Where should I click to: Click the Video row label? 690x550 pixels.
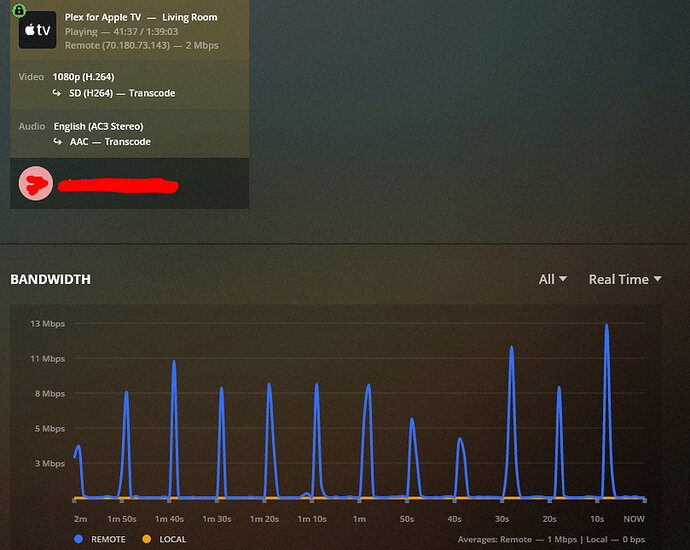(31, 77)
